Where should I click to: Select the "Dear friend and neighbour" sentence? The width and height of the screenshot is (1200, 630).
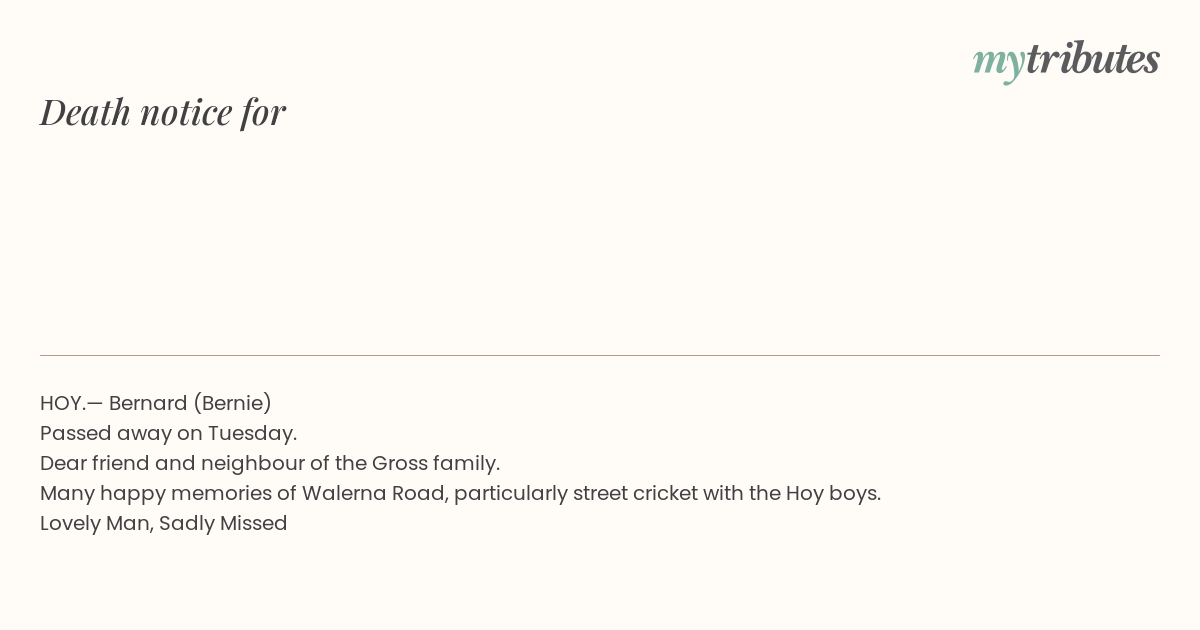point(270,463)
